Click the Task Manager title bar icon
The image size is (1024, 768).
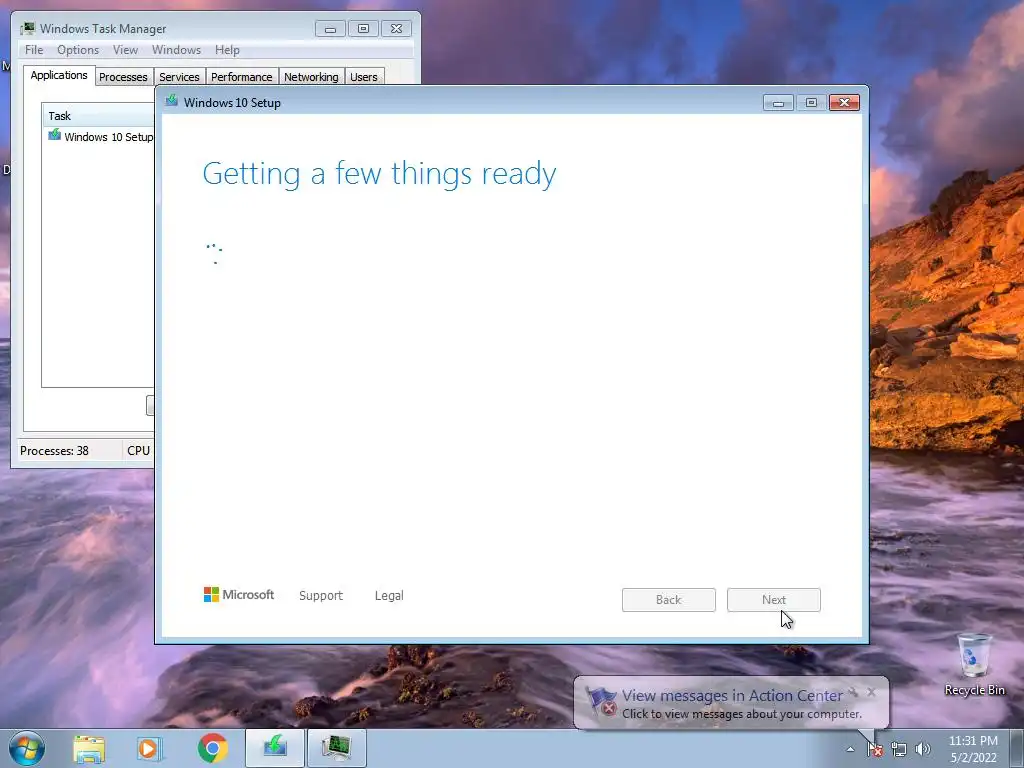pos(27,28)
